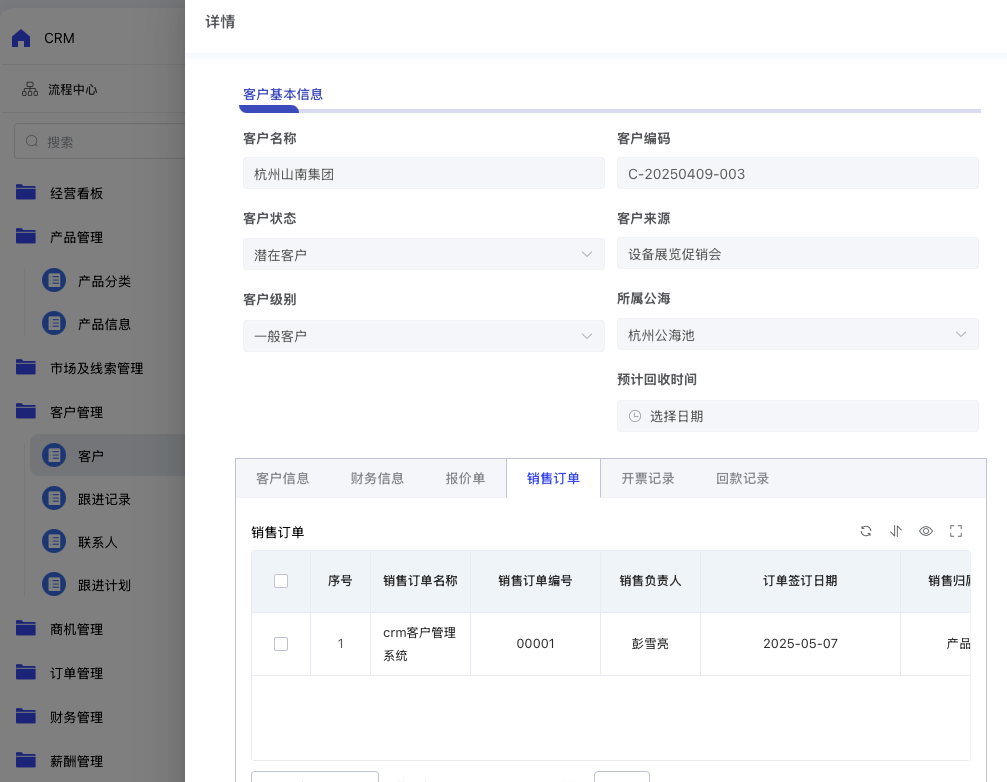
Task: Refresh the 销售订单 table
Action: coord(866,531)
